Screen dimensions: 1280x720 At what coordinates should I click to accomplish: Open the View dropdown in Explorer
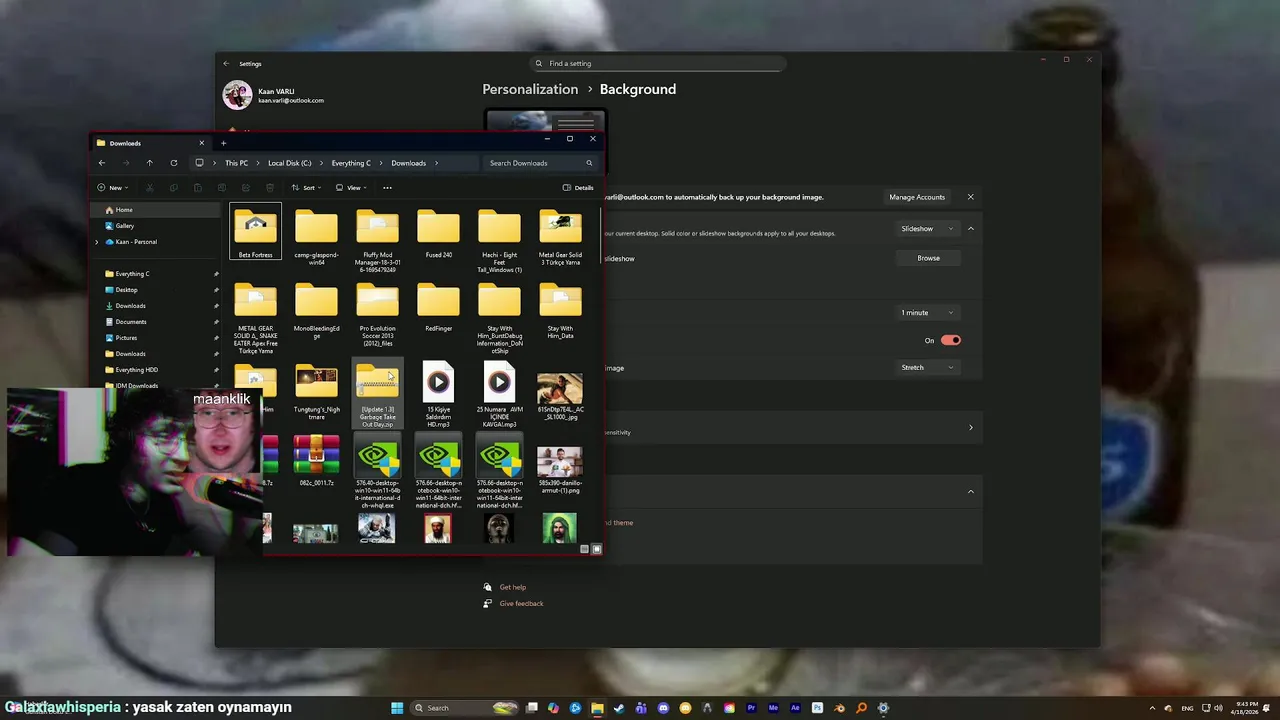click(351, 187)
